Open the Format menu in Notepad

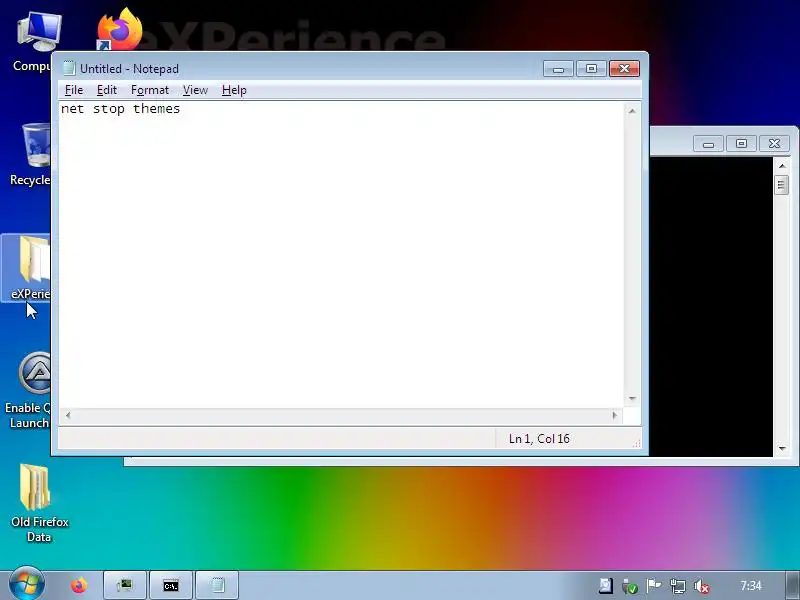coord(149,90)
